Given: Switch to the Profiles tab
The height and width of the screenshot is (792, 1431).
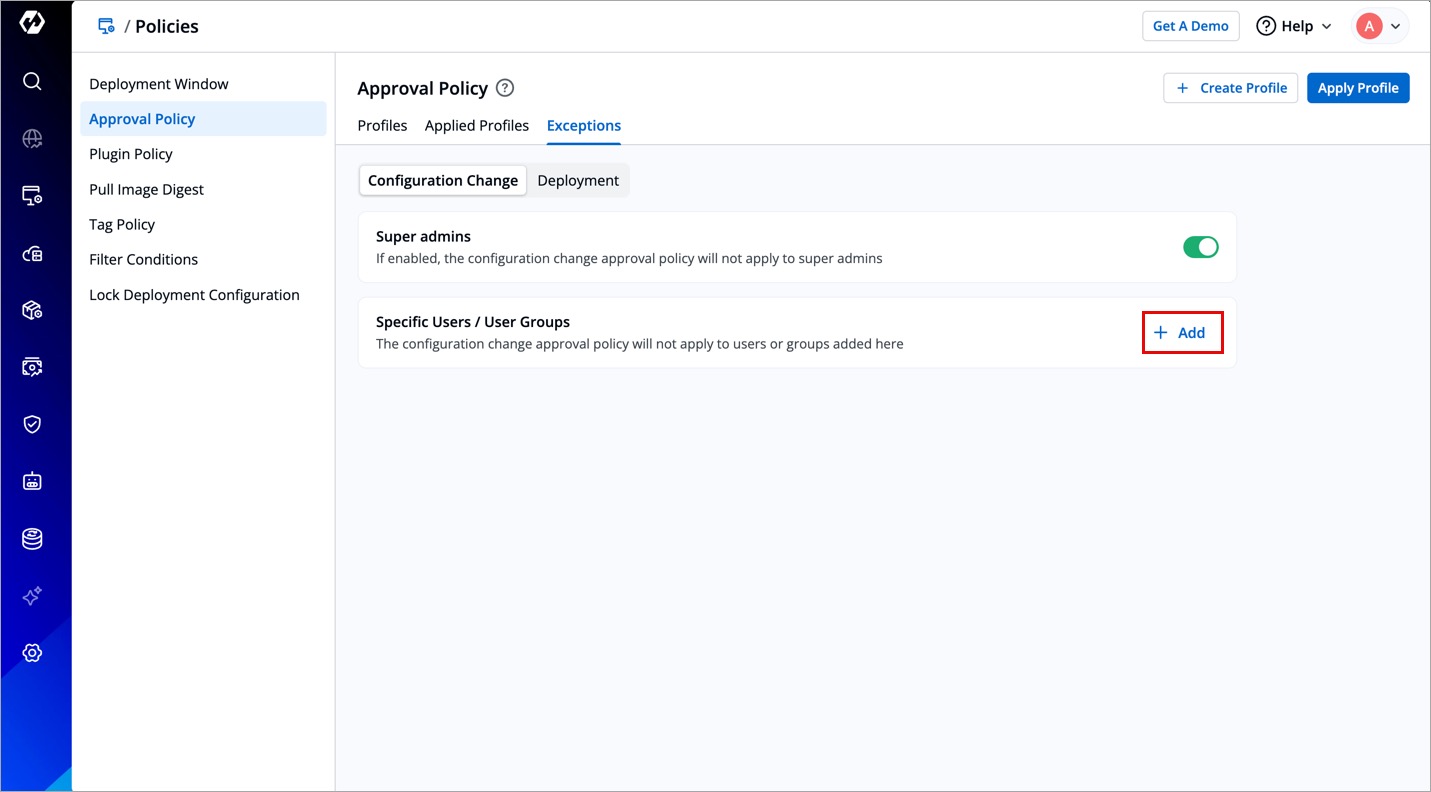Looking at the screenshot, I should point(382,126).
